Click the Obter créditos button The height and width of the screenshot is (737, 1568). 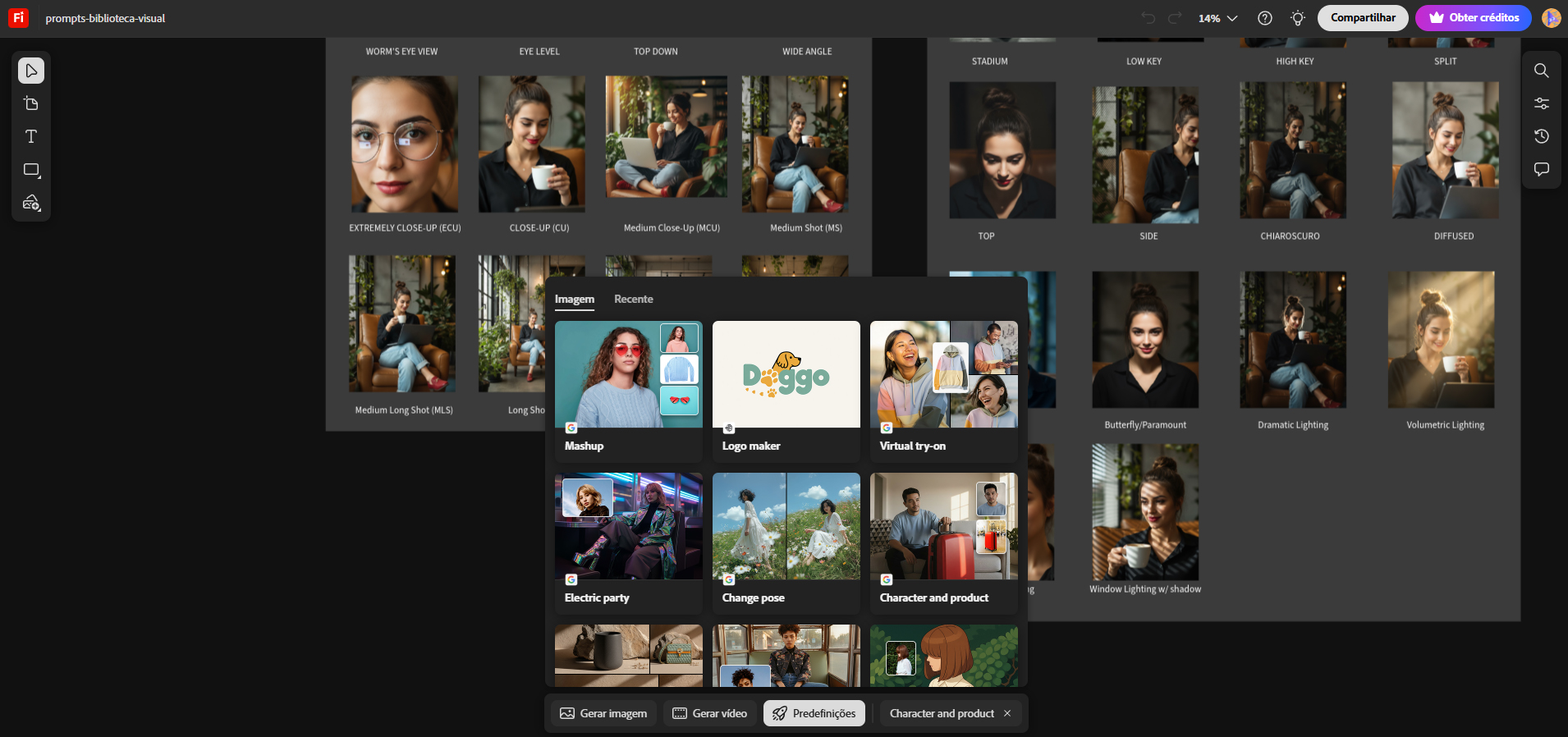click(x=1473, y=18)
